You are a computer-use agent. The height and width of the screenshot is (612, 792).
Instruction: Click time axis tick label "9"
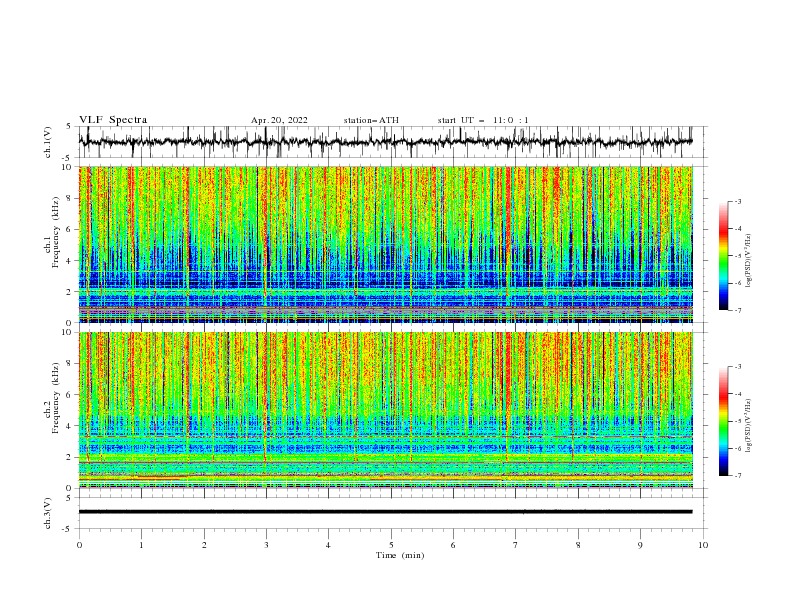click(x=640, y=545)
